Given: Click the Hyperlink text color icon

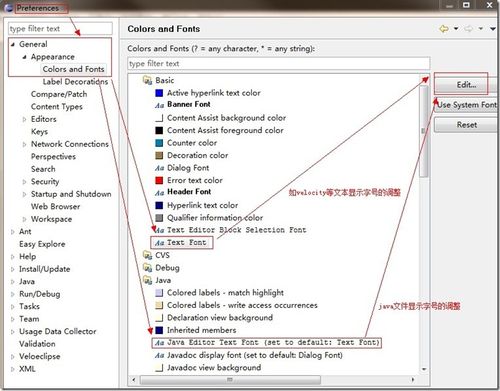Looking at the screenshot, I should pyautogui.click(x=159, y=205).
